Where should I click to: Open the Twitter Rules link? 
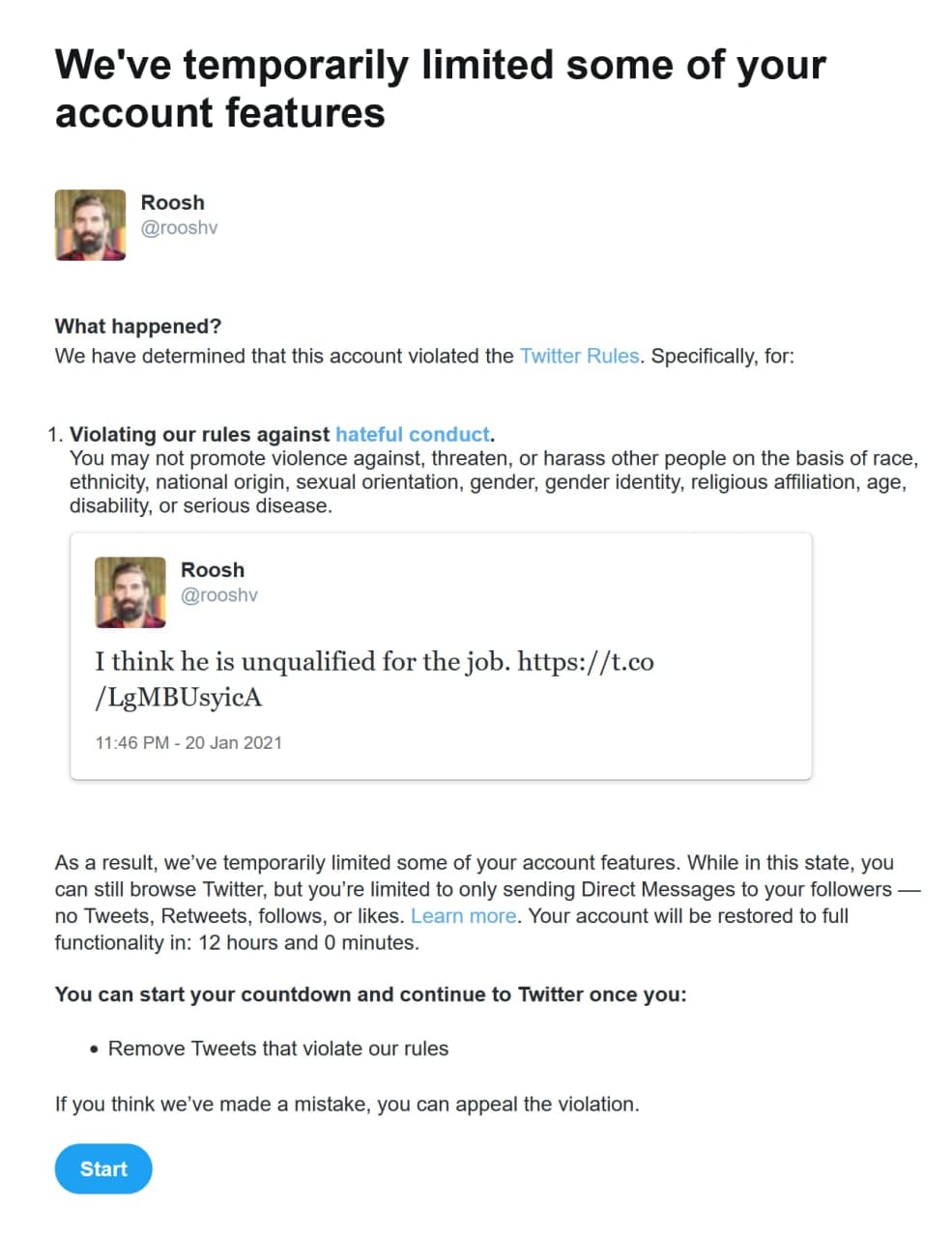[579, 356]
